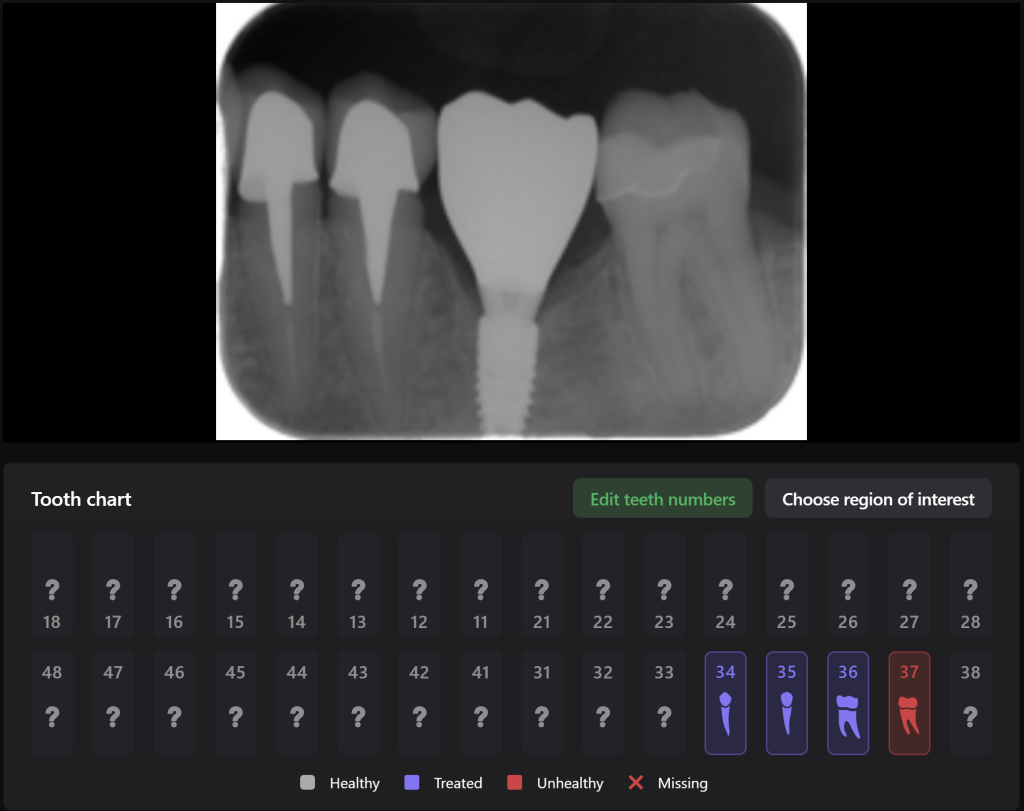This screenshot has height=811, width=1024.
Task: Select the purple Treated legend square
Action: point(411,783)
